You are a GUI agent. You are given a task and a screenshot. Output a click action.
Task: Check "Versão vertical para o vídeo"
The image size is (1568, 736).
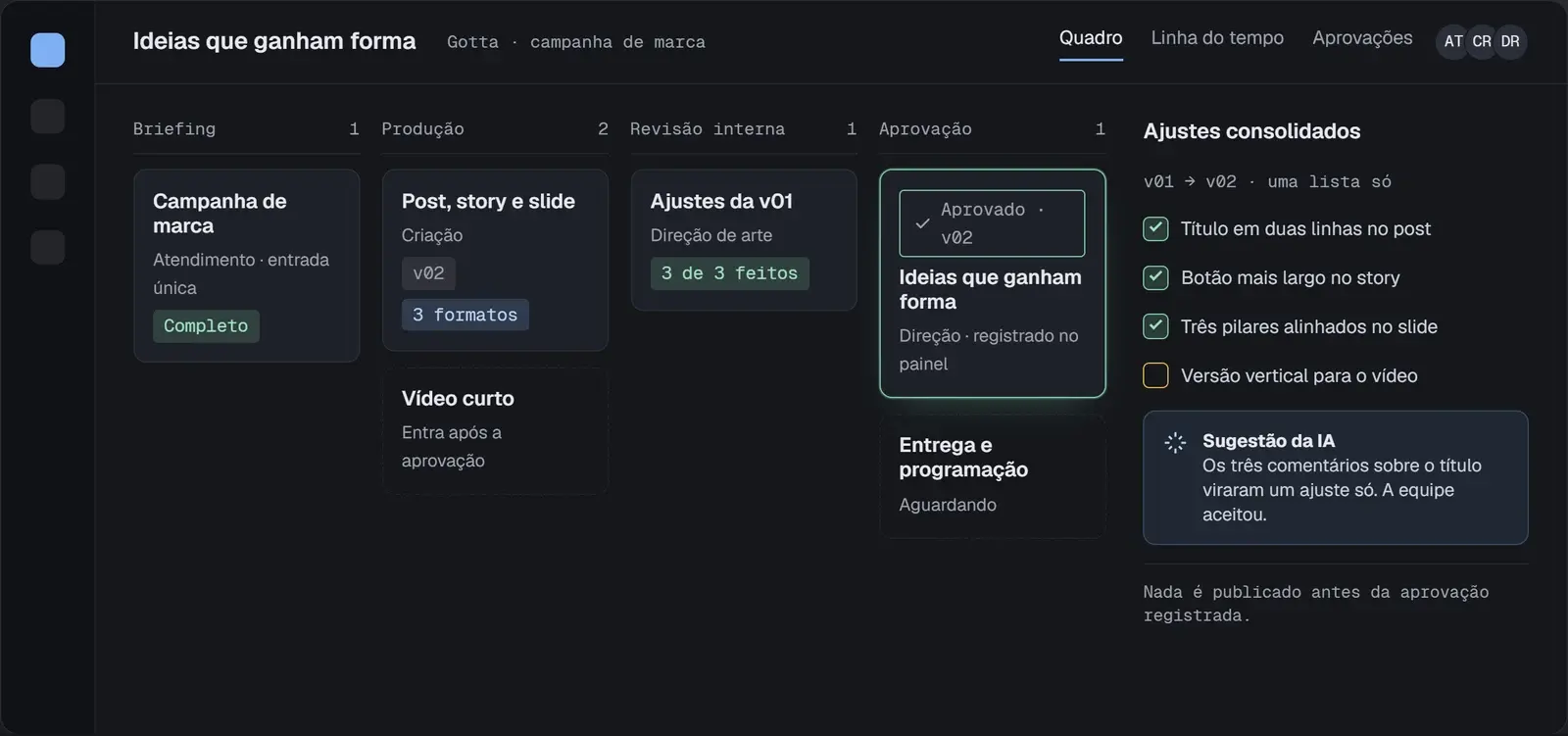pyautogui.click(x=1155, y=375)
